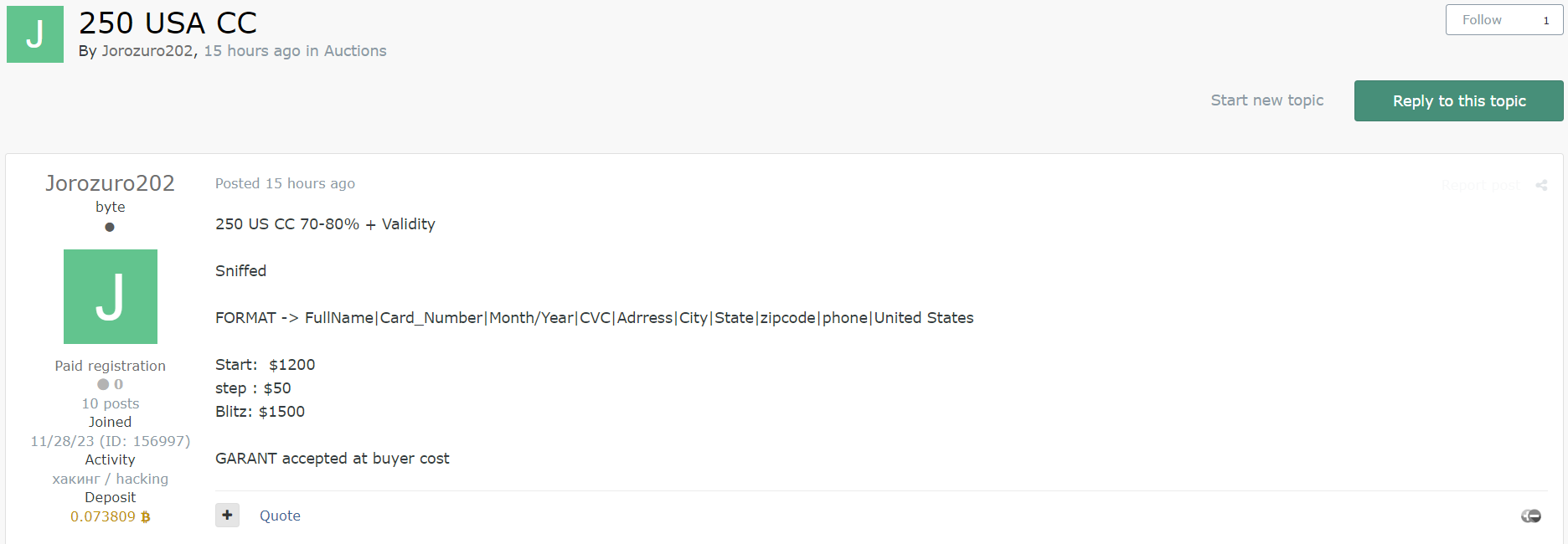Image resolution: width=1568 pixels, height=544 pixels.
Task: Click the deposit amount 0.073809
Action: 102,517
